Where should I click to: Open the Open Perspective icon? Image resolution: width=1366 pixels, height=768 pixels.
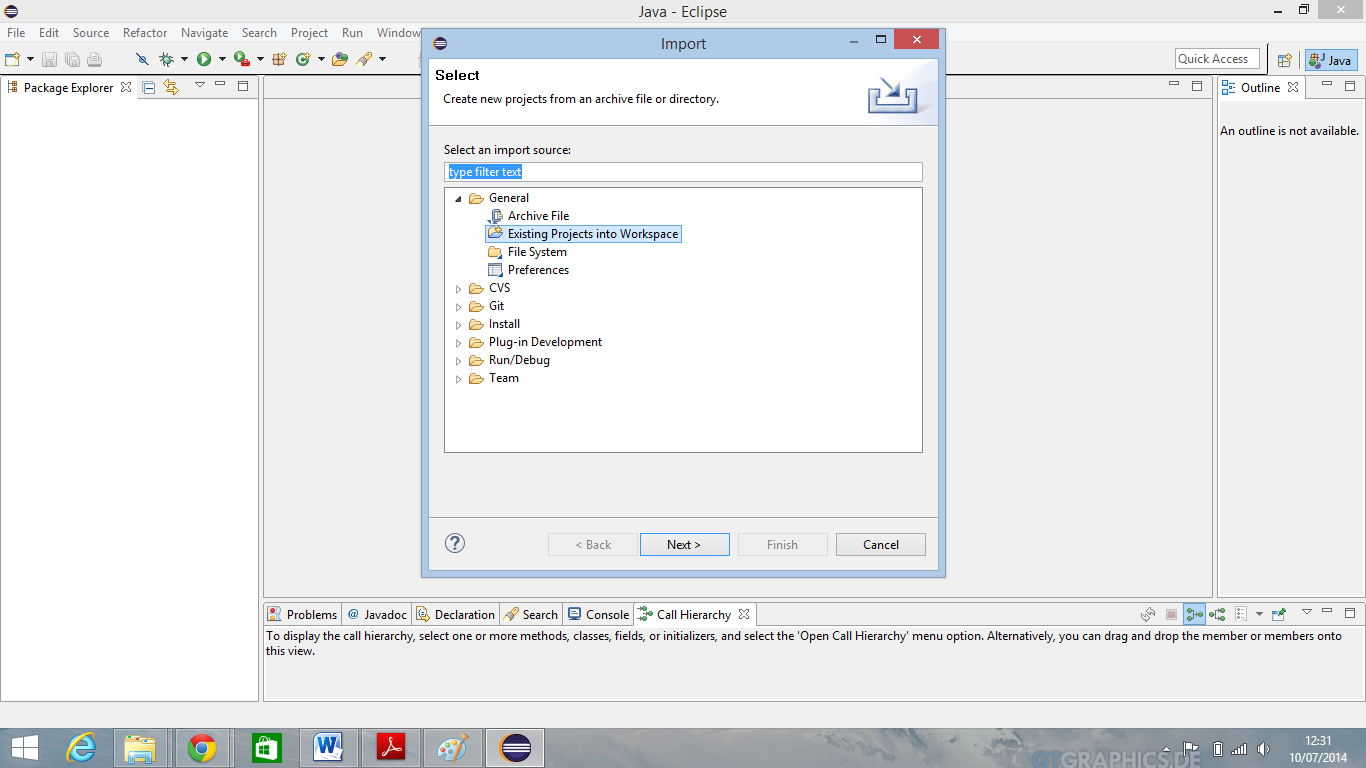coord(1285,60)
